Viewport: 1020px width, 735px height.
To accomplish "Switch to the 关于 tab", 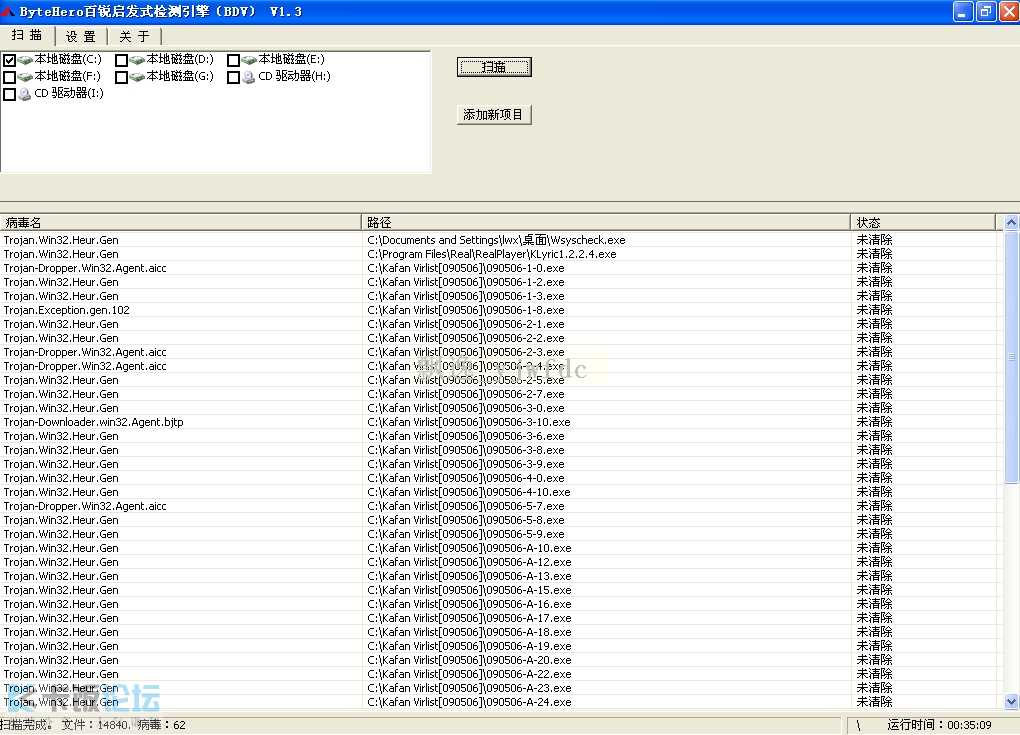I will pos(134,36).
